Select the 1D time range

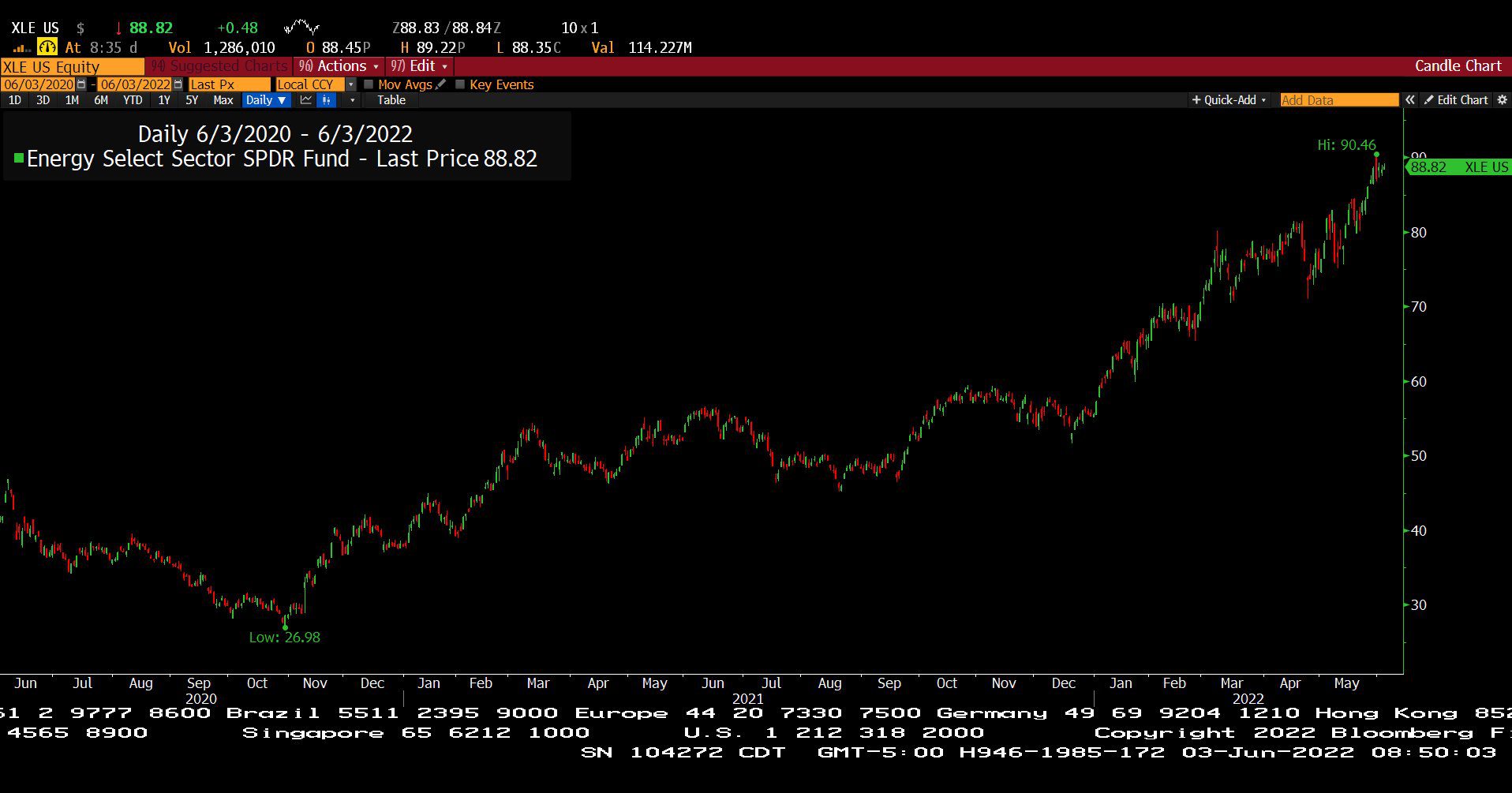[15, 100]
